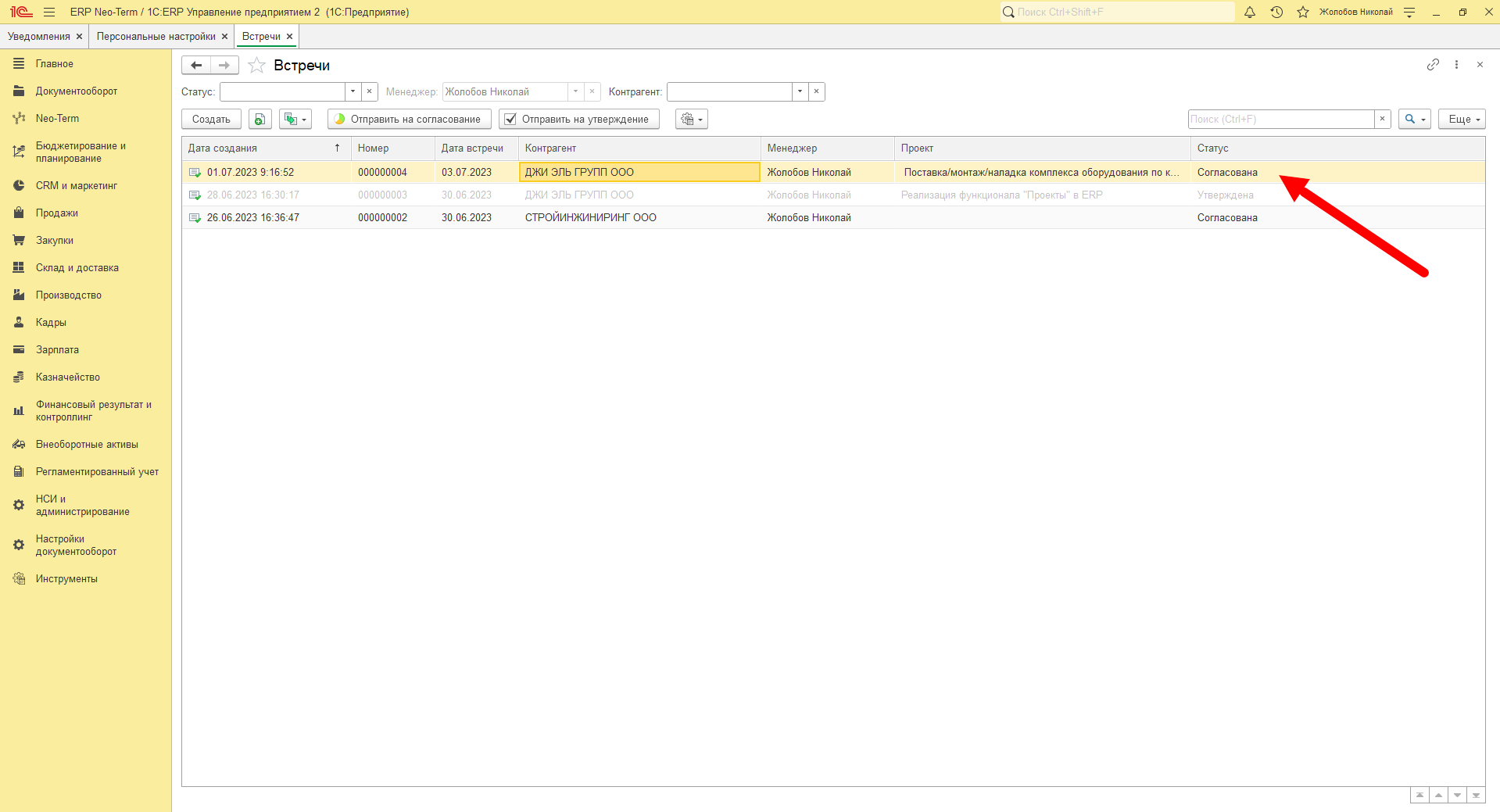Open the history clock icon

pos(1276,12)
